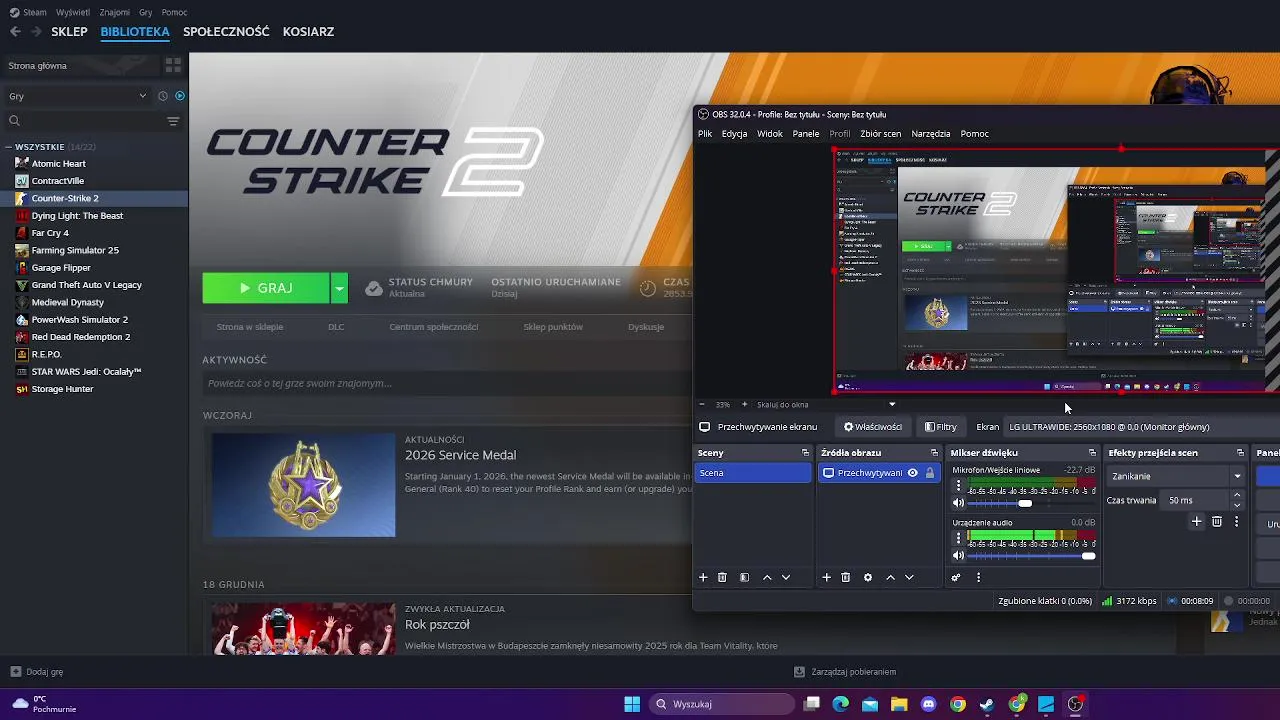The height and width of the screenshot is (720, 1280).
Task: Click Steam library search field
Action: tap(83, 121)
